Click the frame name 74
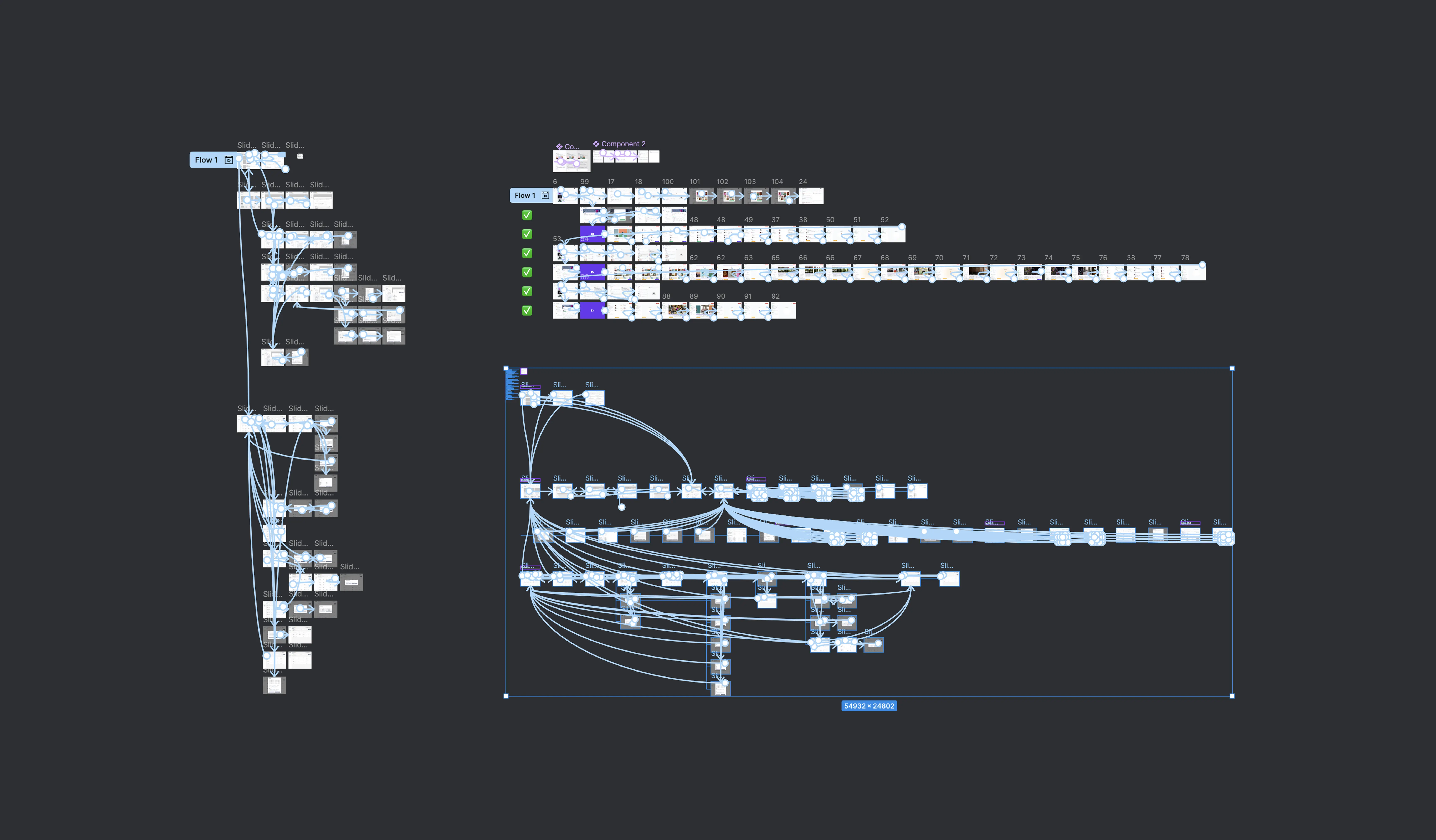The width and height of the screenshot is (1436, 840). click(x=1048, y=258)
